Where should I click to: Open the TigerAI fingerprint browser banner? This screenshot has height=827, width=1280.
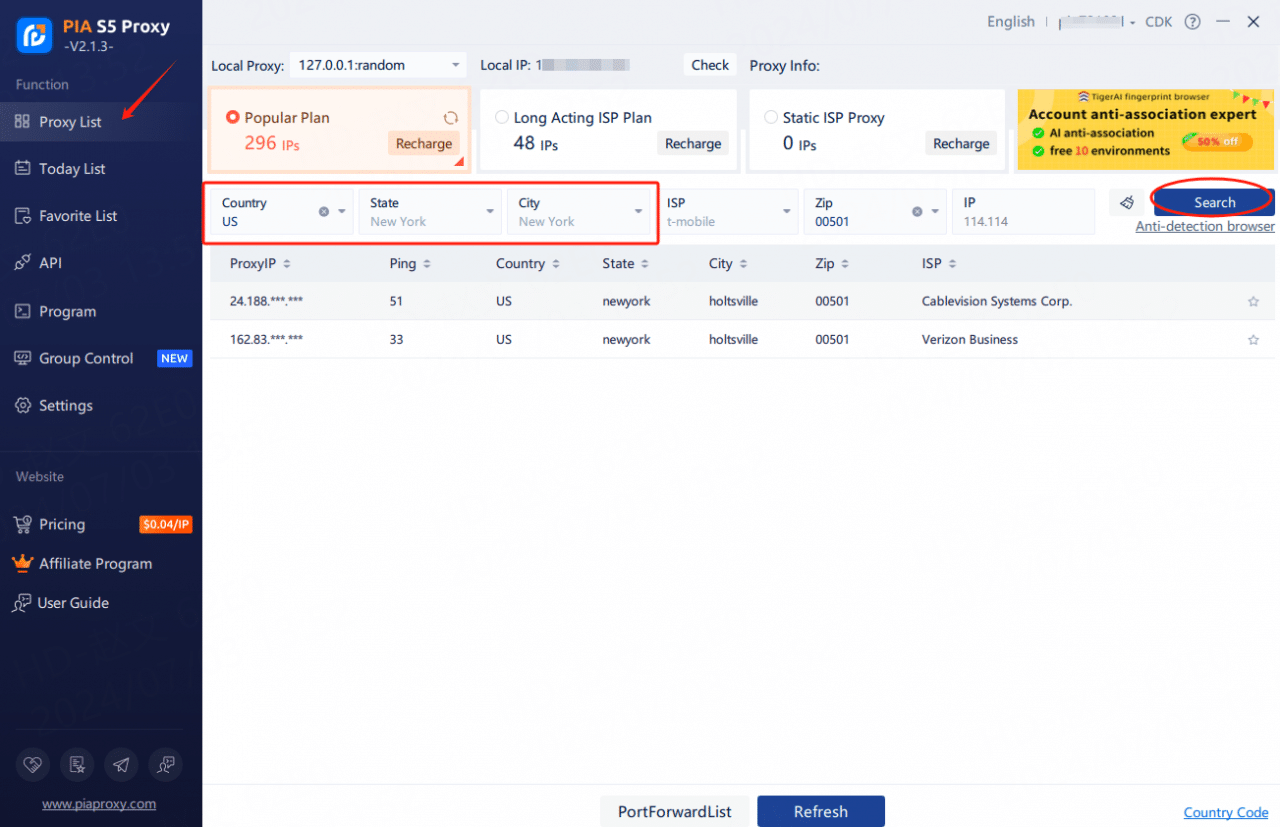1146,130
